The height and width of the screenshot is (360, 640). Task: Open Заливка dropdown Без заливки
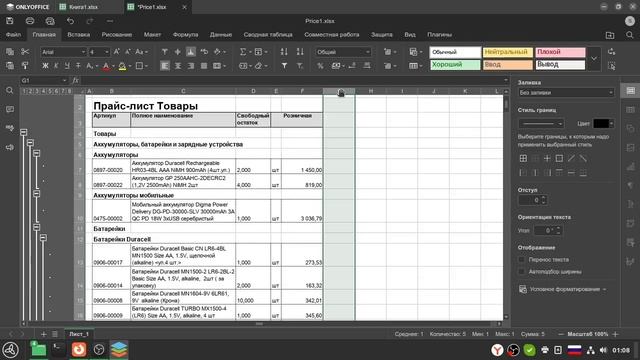pos(566,93)
